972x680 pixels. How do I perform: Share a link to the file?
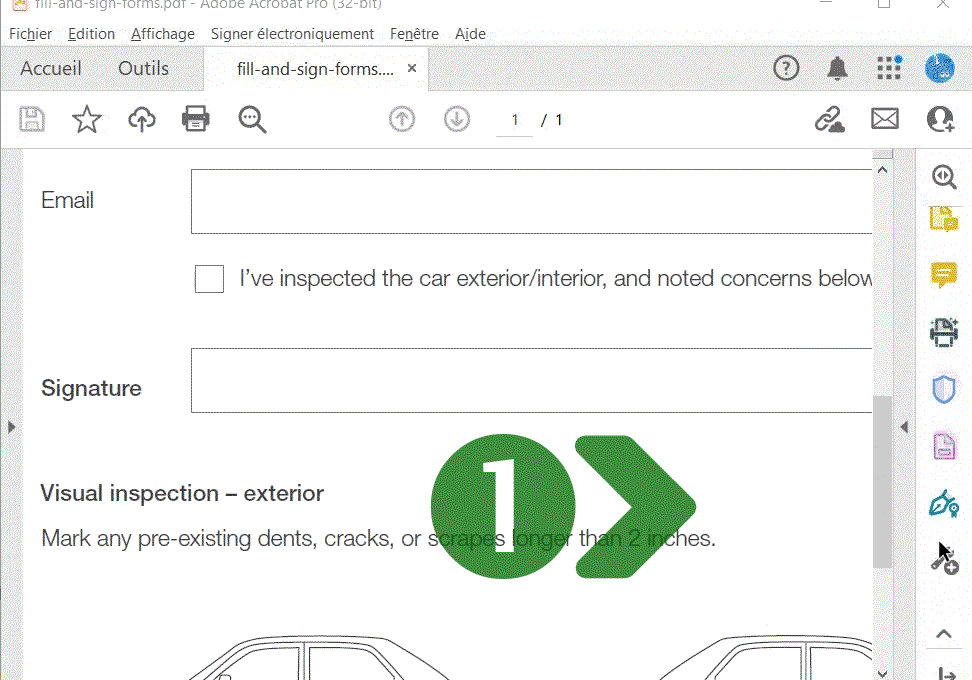coord(829,119)
